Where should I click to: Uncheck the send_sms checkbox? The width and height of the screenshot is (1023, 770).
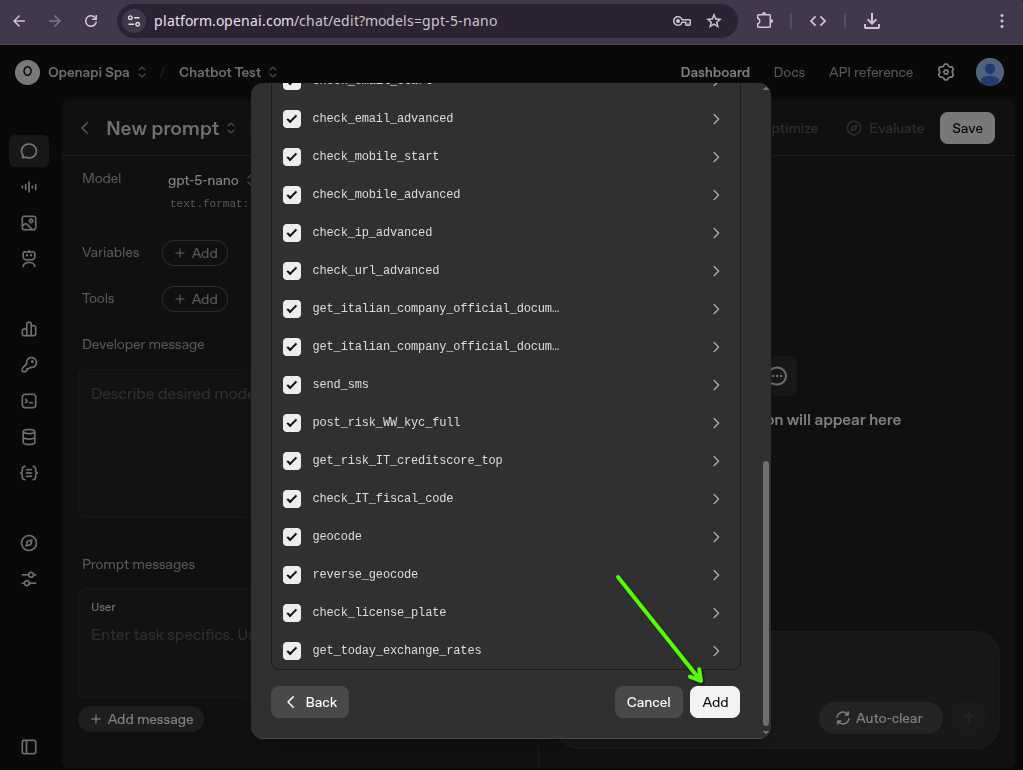click(292, 385)
